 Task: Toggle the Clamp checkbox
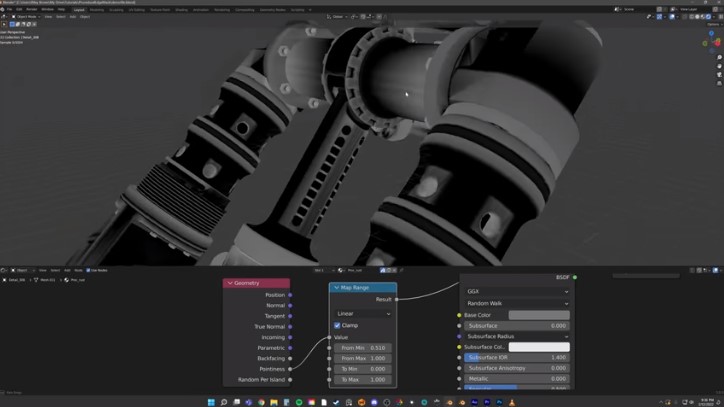pyautogui.click(x=338, y=325)
